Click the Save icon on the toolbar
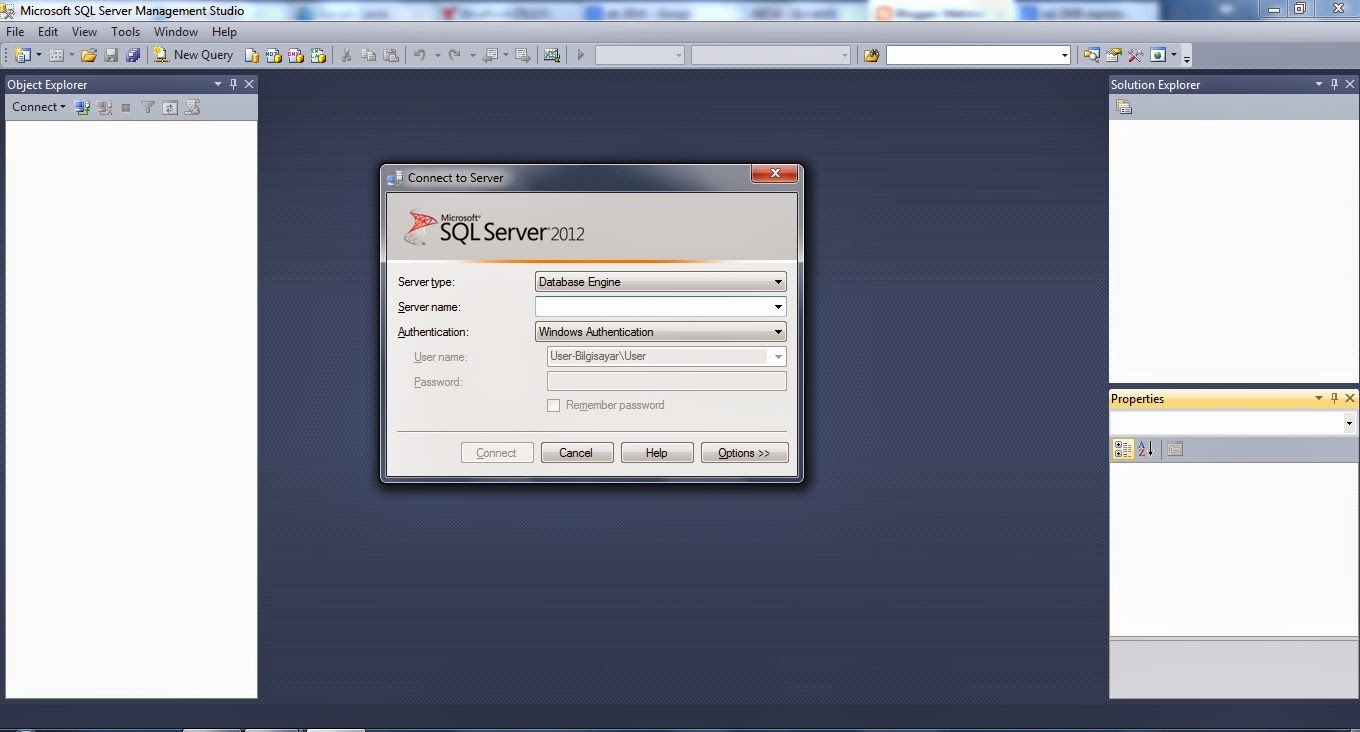The width and height of the screenshot is (1360, 732). click(x=111, y=55)
